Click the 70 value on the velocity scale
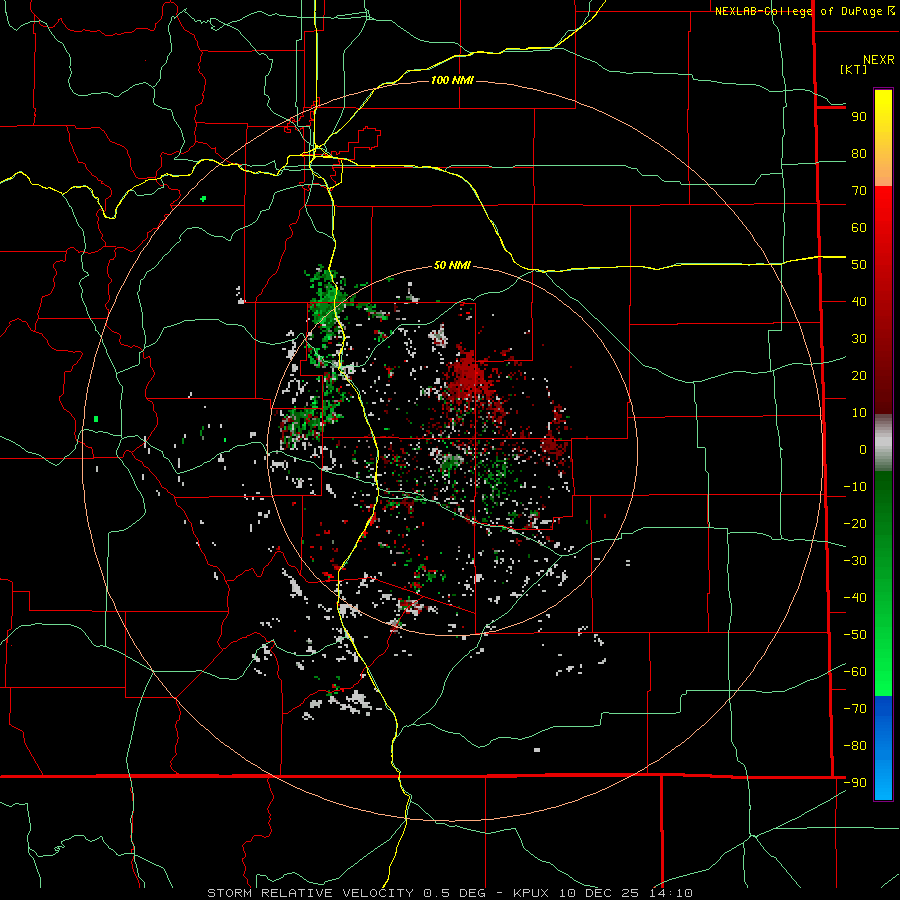The image size is (900, 900). (859, 191)
